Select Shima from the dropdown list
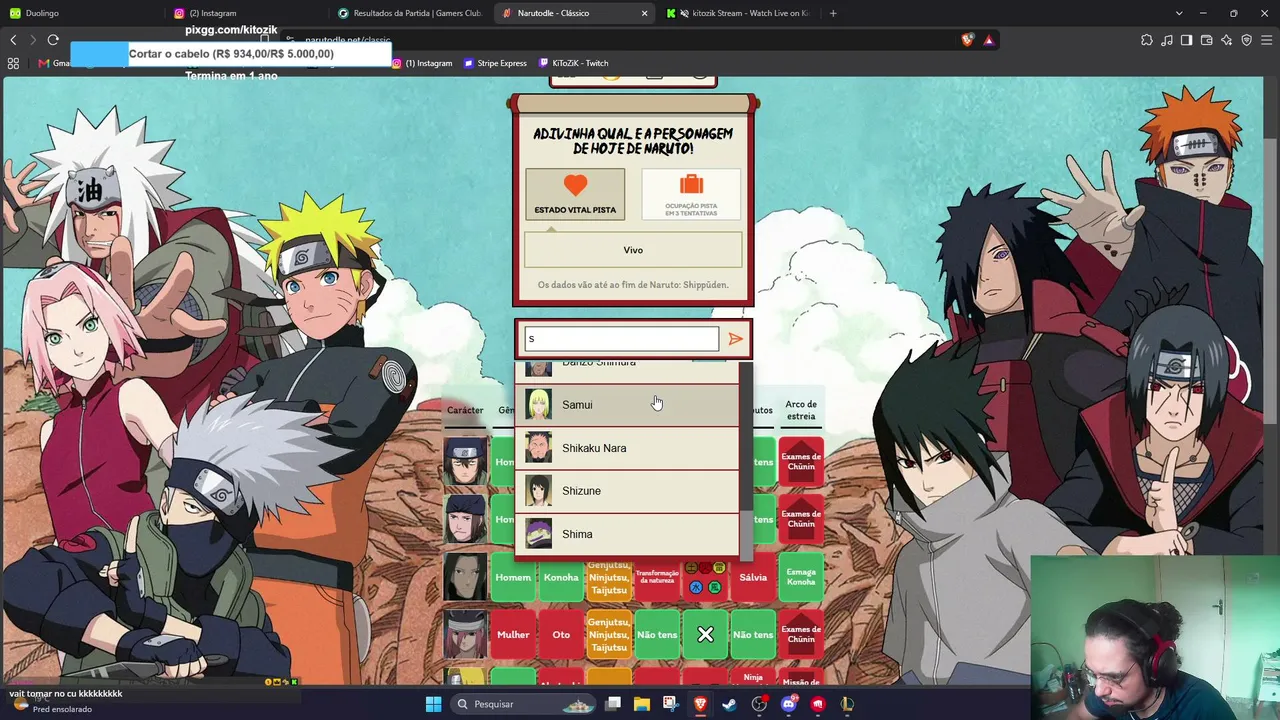The width and height of the screenshot is (1280, 720). (627, 534)
